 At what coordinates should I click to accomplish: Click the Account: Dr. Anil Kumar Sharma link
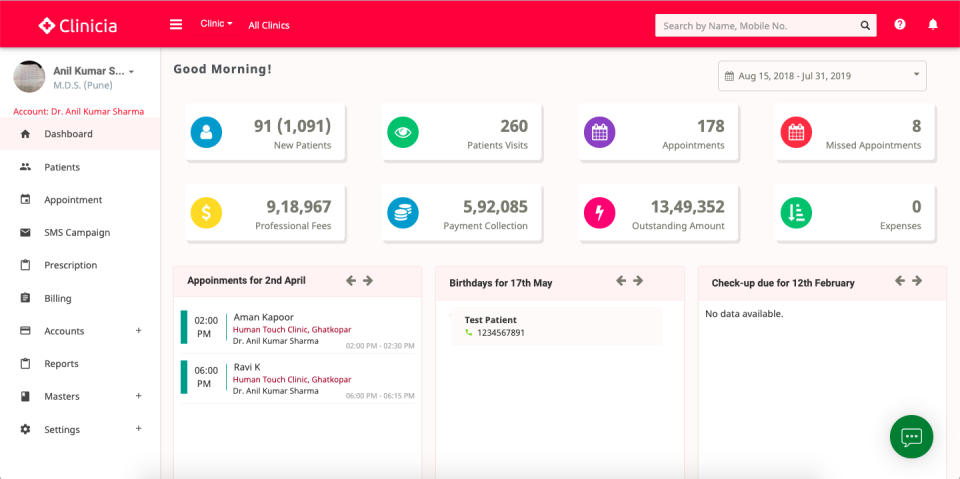click(x=78, y=111)
